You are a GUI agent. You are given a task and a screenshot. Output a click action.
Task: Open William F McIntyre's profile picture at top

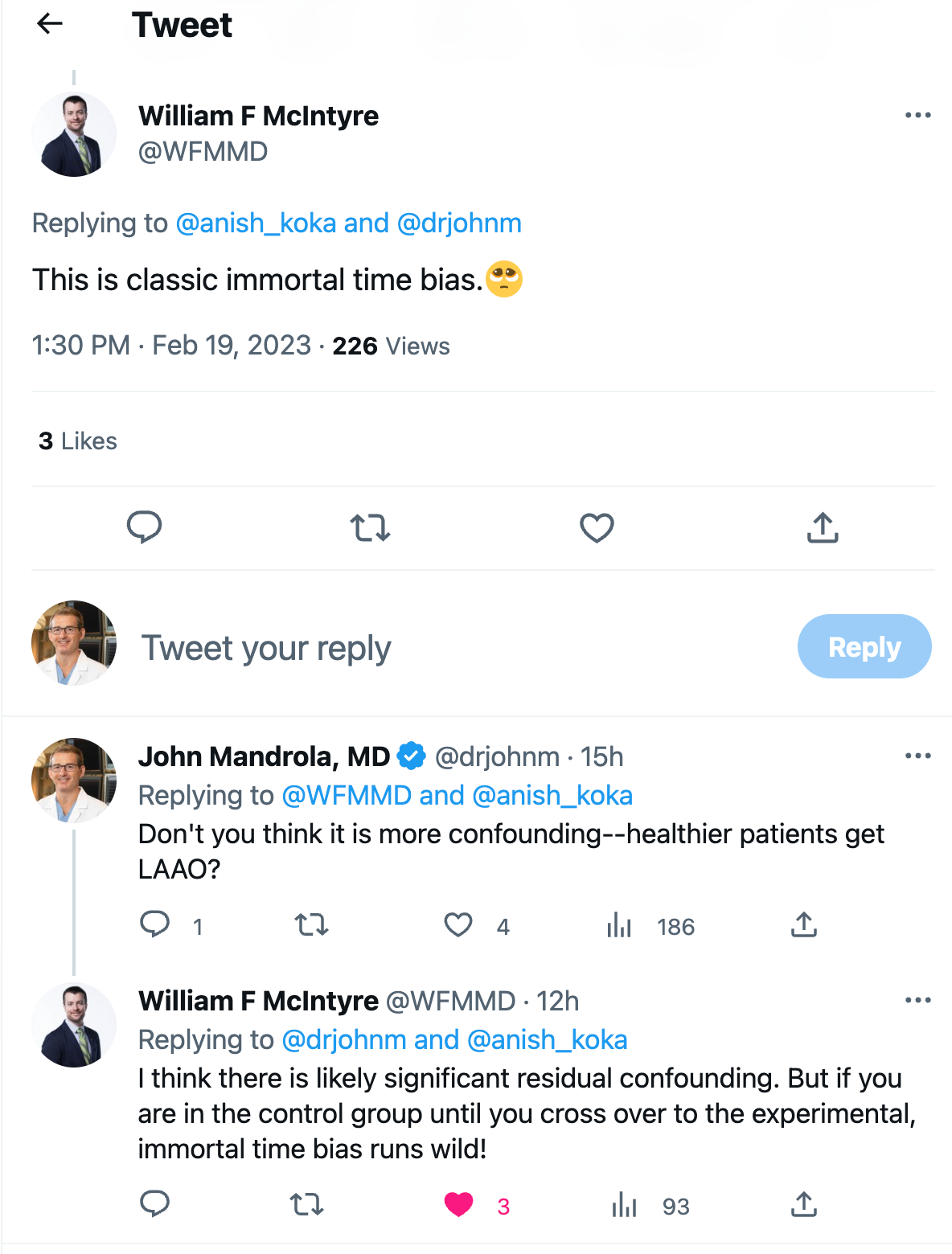coord(74,134)
